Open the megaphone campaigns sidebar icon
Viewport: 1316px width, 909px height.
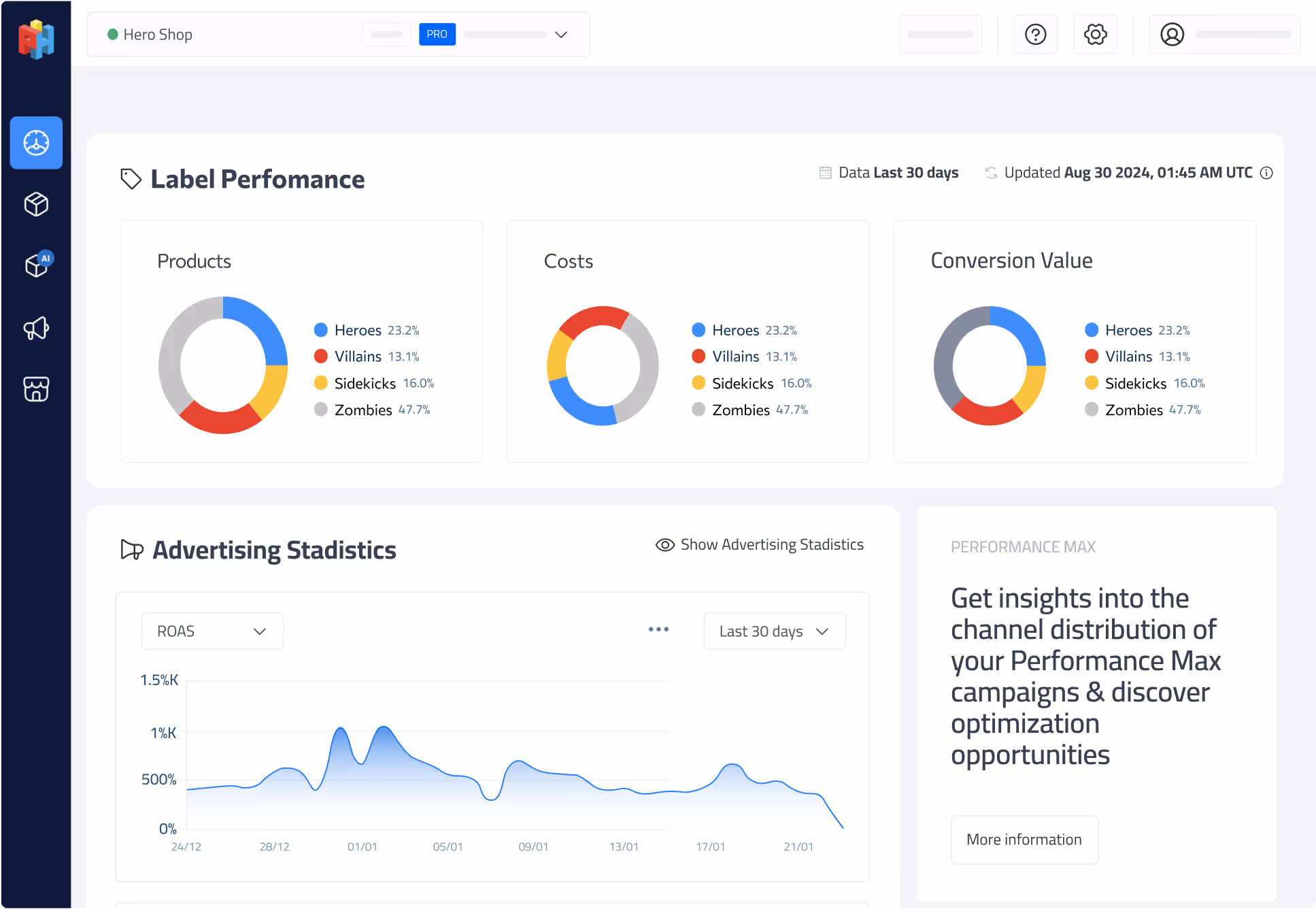pos(36,328)
